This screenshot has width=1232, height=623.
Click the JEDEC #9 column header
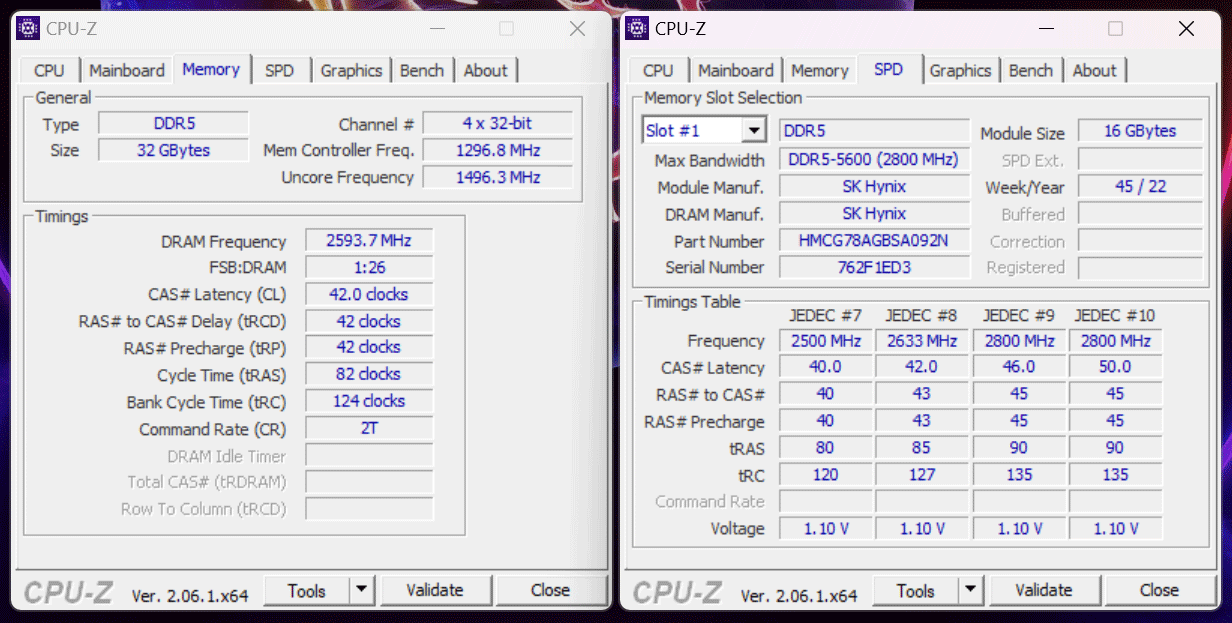click(1018, 315)
